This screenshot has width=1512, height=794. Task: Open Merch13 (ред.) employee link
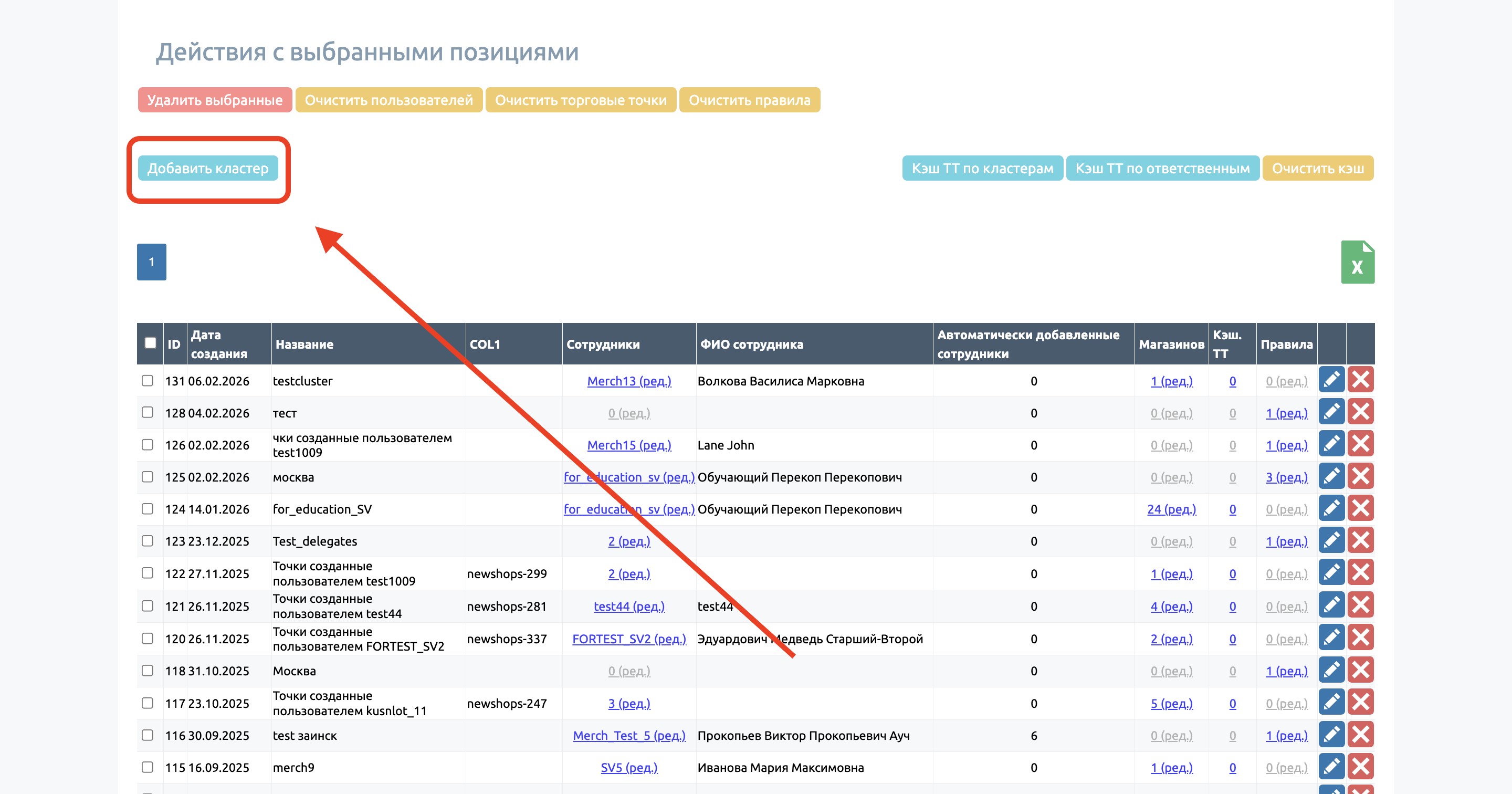[628, 381]
